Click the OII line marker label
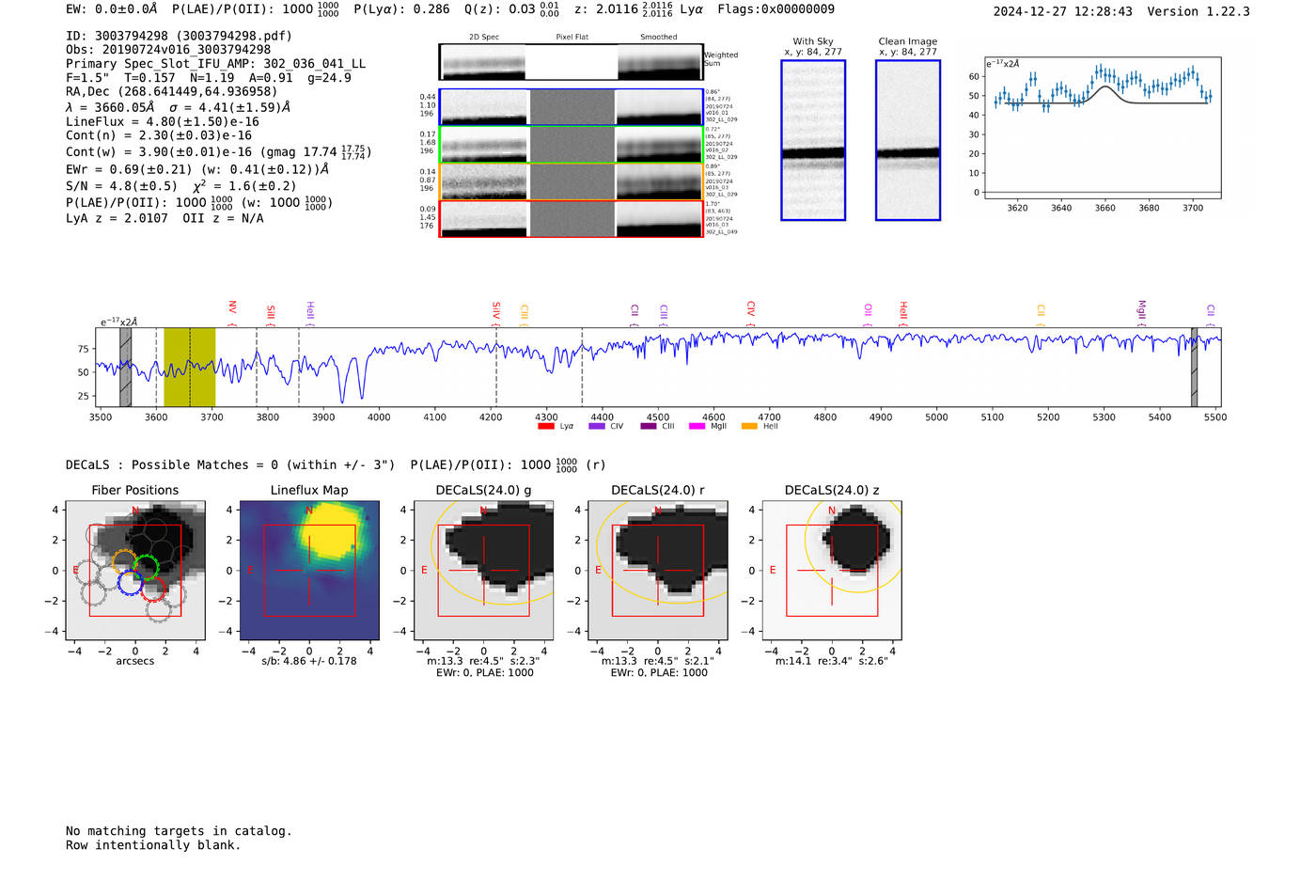 tap(868, 313)
